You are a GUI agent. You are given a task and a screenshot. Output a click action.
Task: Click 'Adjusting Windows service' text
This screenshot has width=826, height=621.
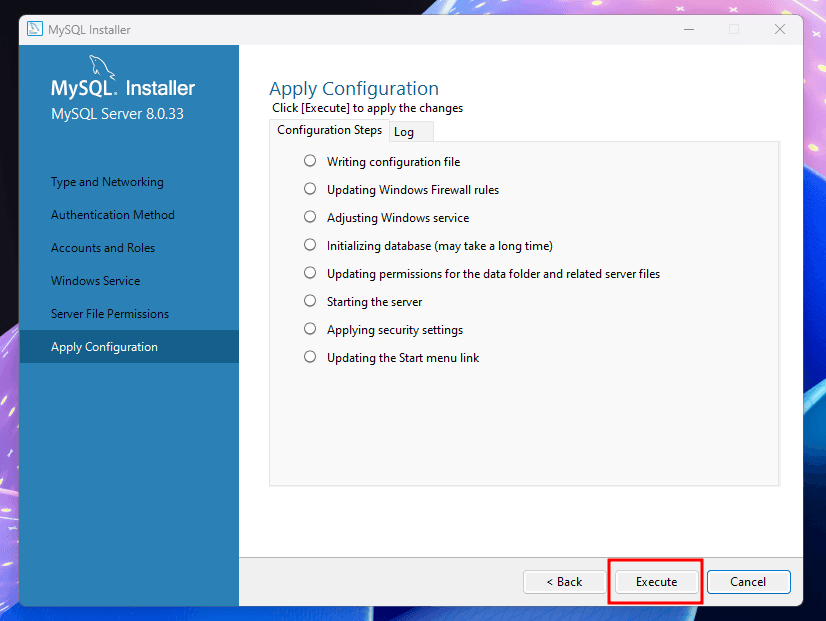[398, 218]
